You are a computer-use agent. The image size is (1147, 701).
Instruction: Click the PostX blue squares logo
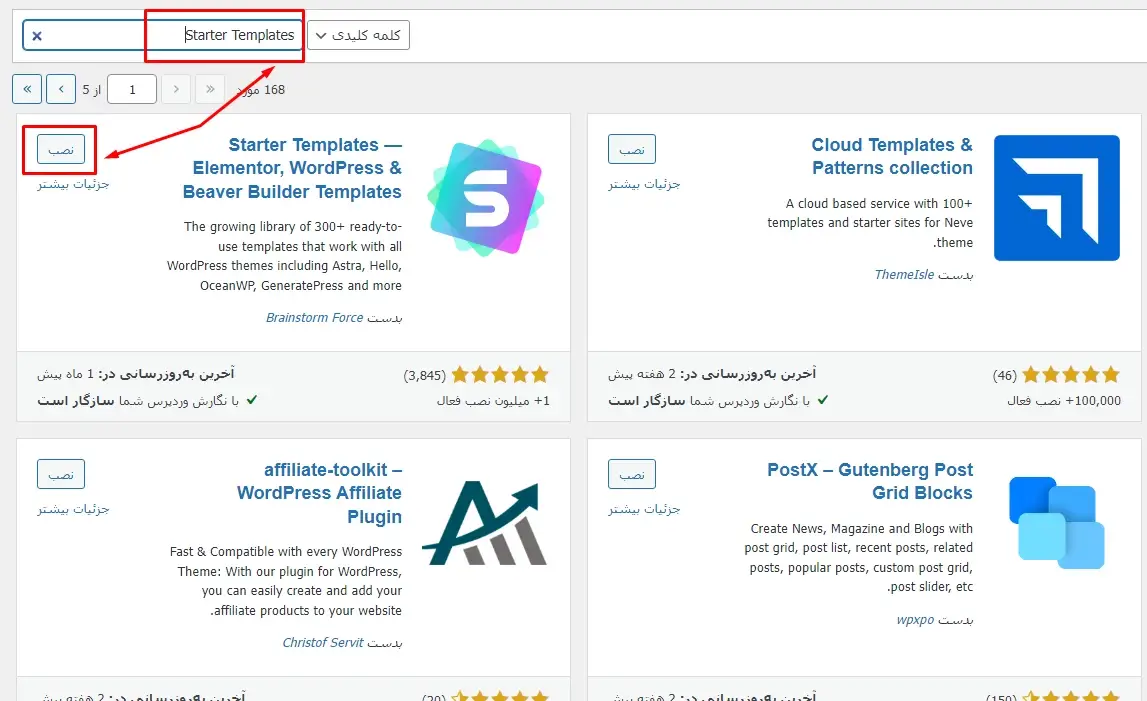(1056, 523)
